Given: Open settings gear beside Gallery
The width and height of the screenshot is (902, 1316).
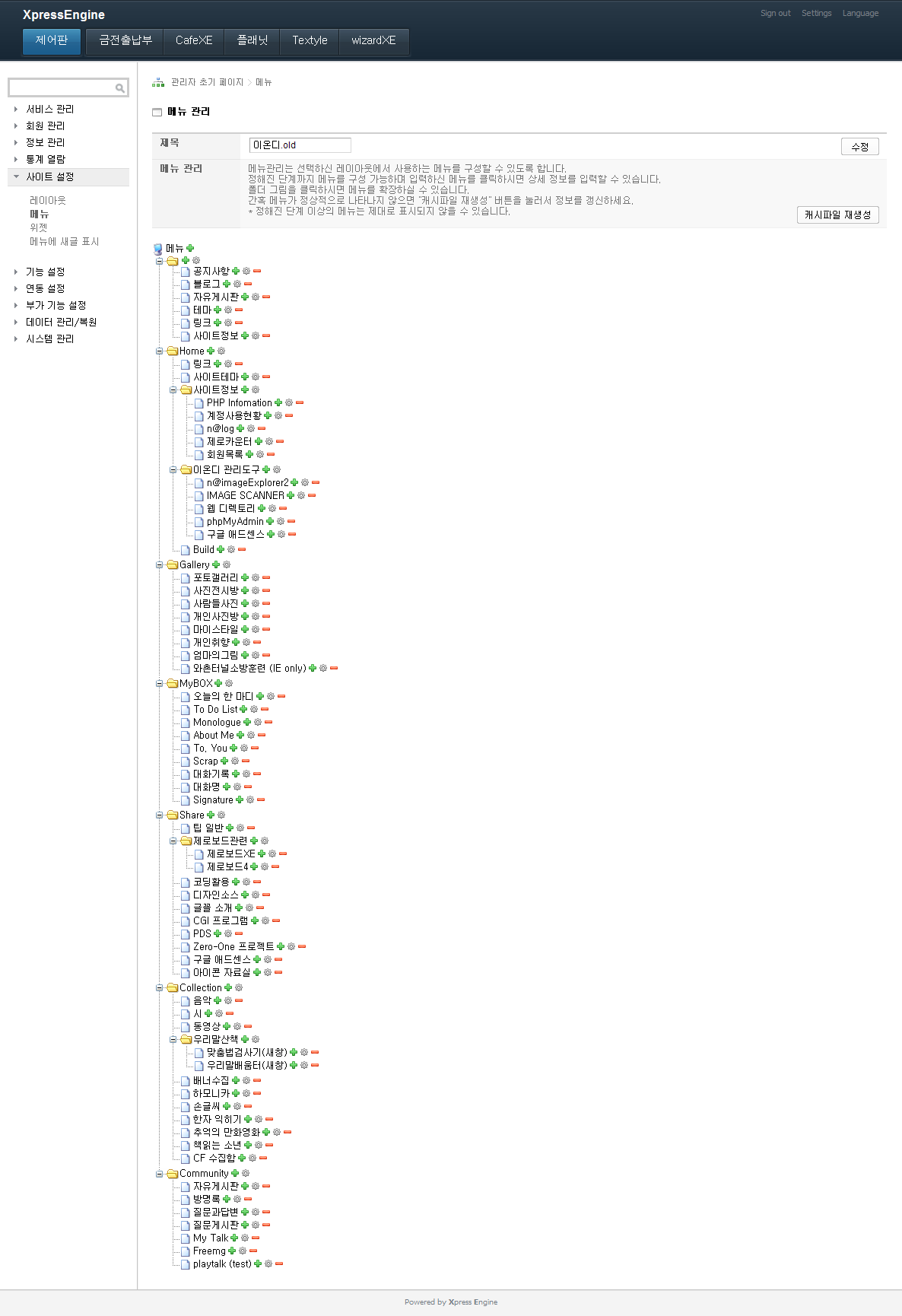Looking at the screenshot, I should (x=227, y=564).
